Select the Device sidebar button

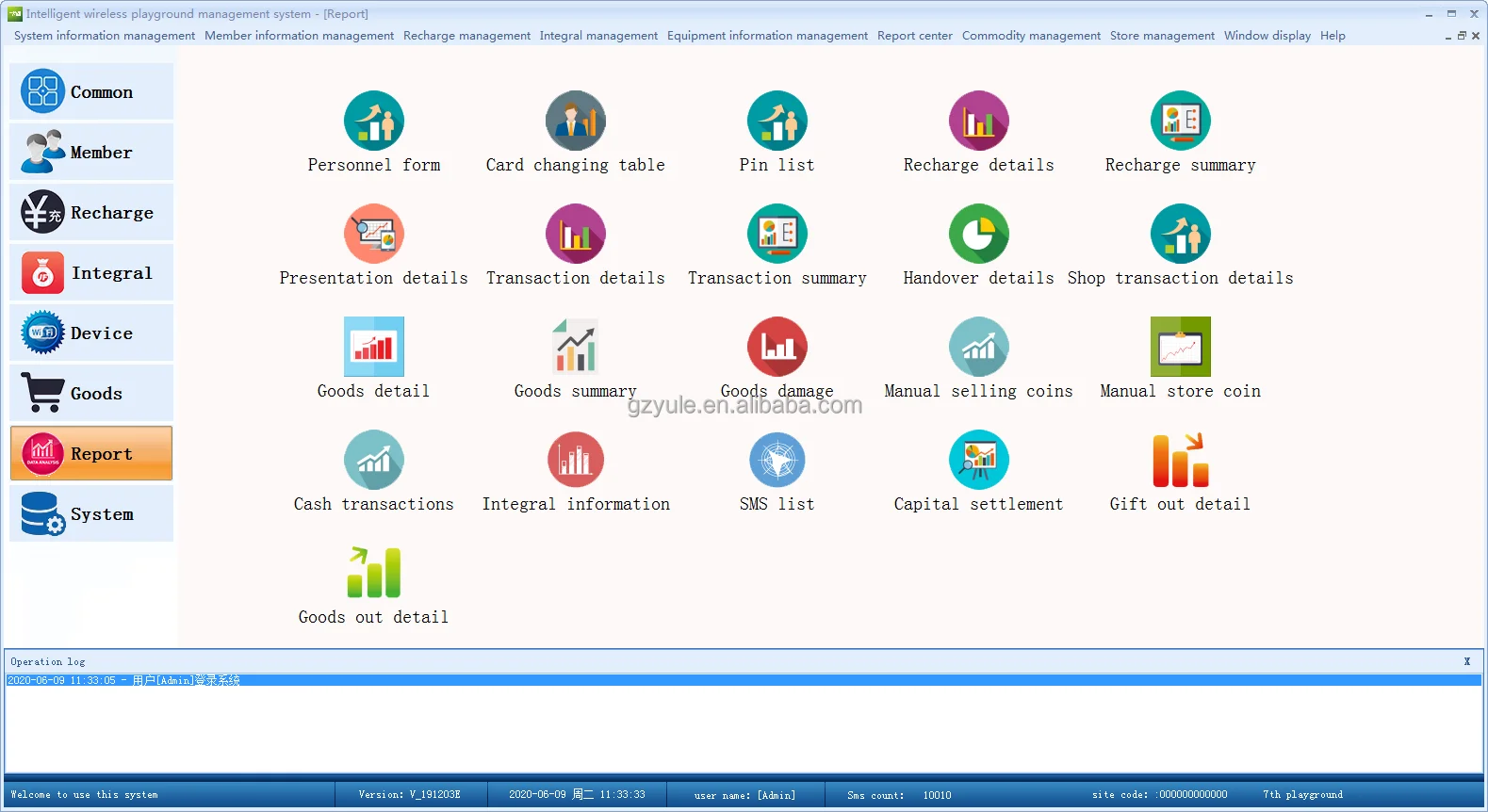coord(91,333)
